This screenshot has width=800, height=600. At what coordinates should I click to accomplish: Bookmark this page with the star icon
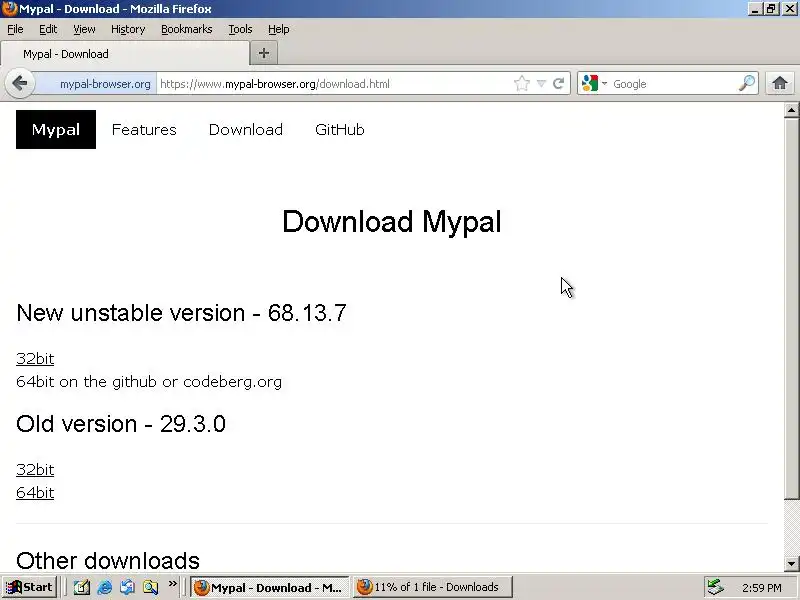(x=521, y=84)
